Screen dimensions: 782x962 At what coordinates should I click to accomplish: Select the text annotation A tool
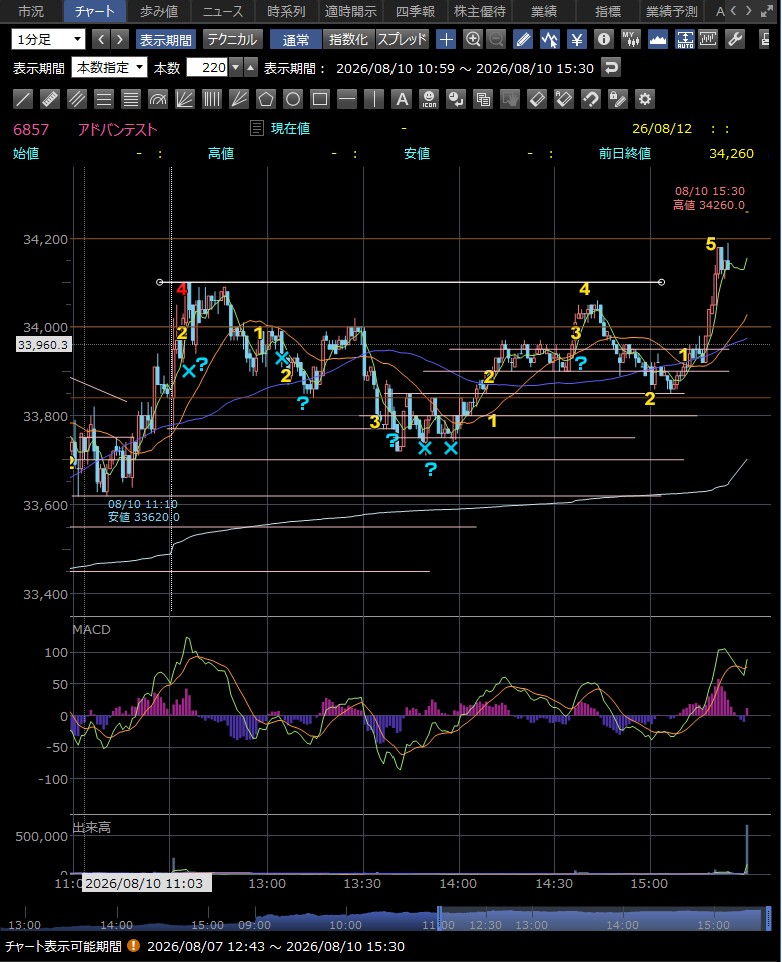coord(402,99)
